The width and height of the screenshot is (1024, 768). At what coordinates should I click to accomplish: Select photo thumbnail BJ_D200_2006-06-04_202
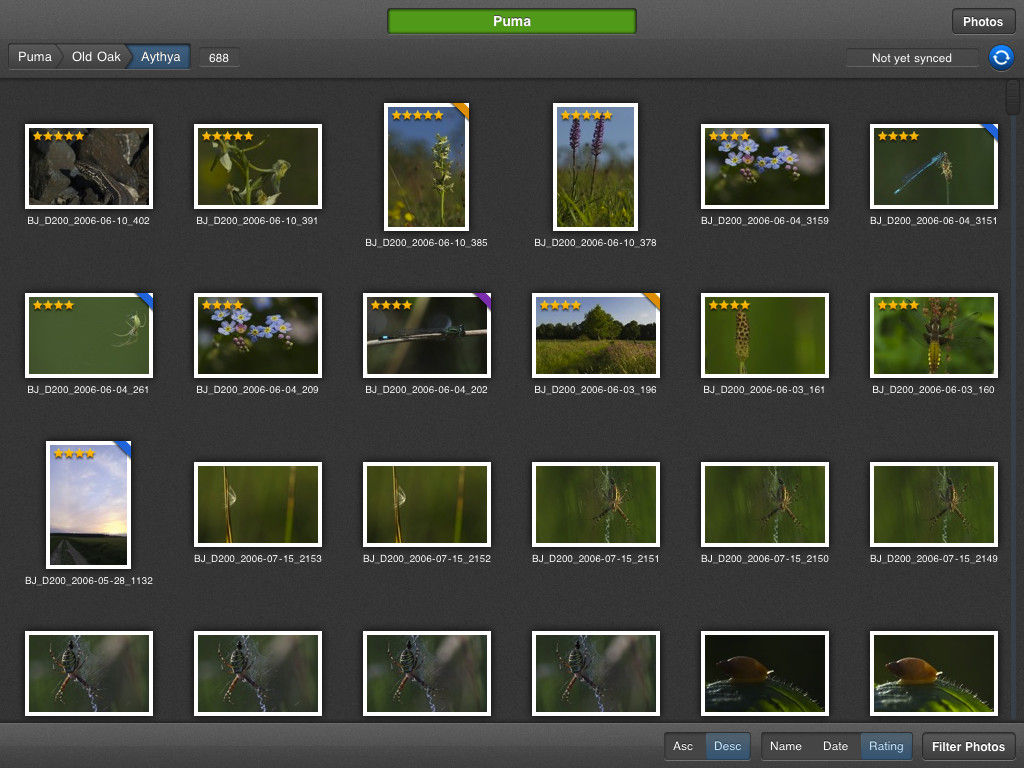point(426,336)
